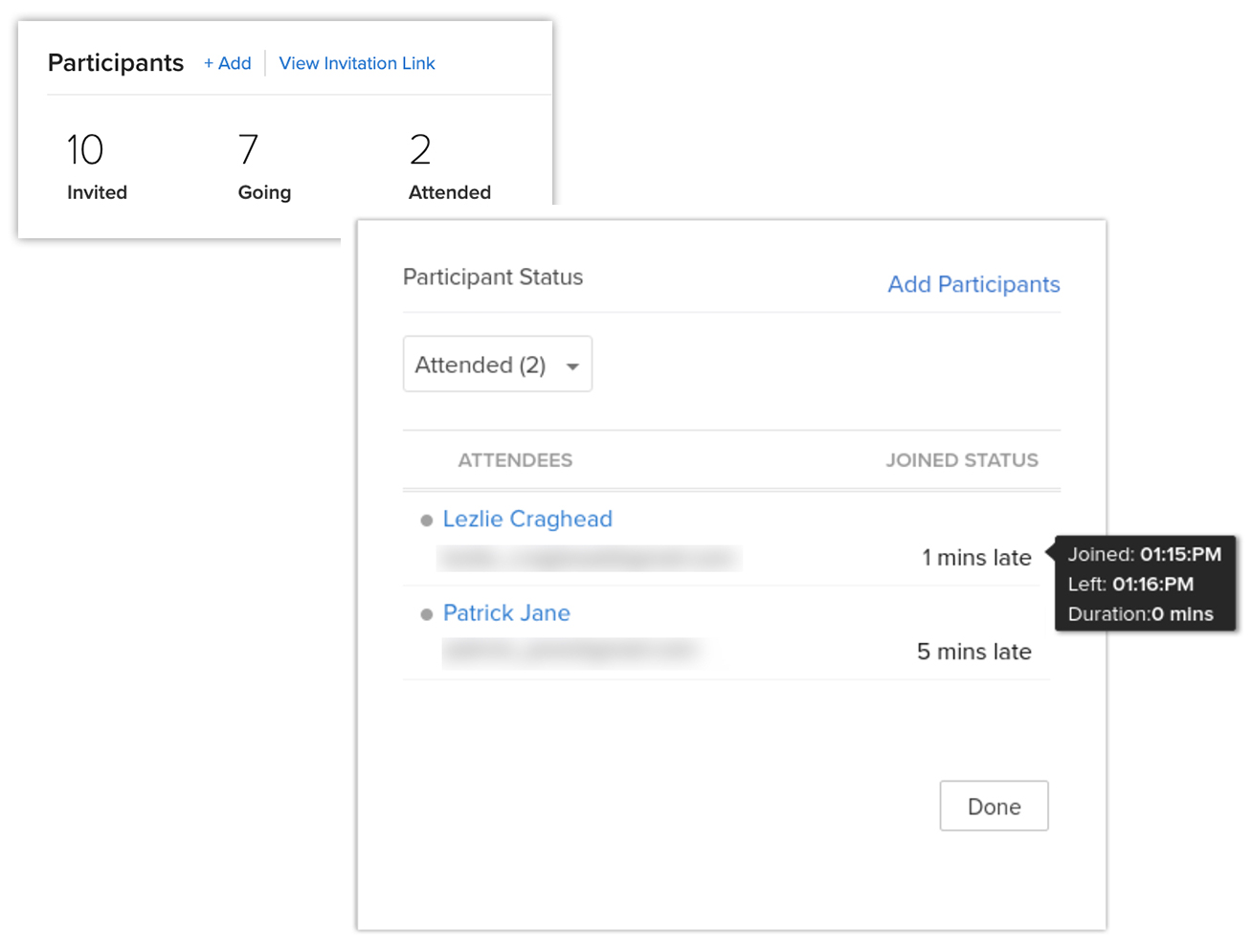This screenshot has height=952, width=1252.
Task: Select the 10 Invited count
Action: [x=96, y=166]
